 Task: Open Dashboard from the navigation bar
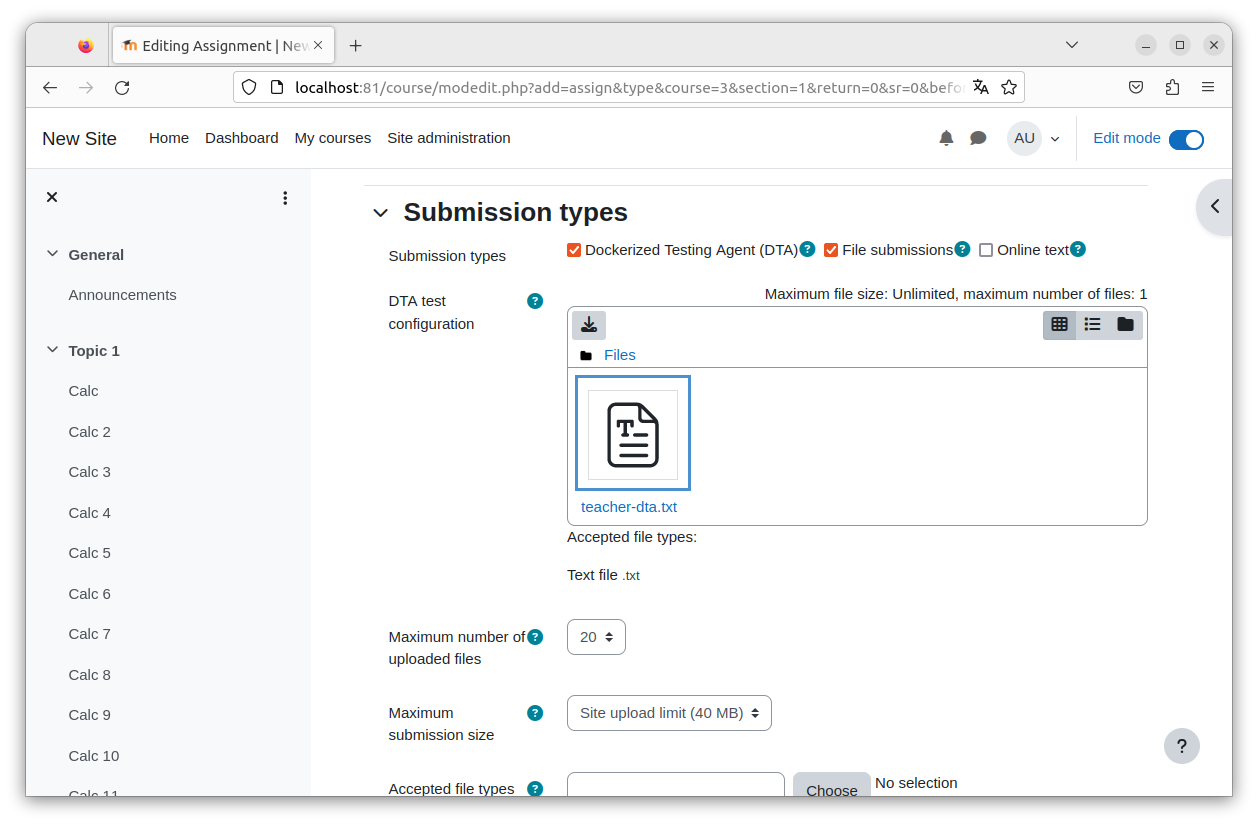pyautogui.click(x=242, y=138)
